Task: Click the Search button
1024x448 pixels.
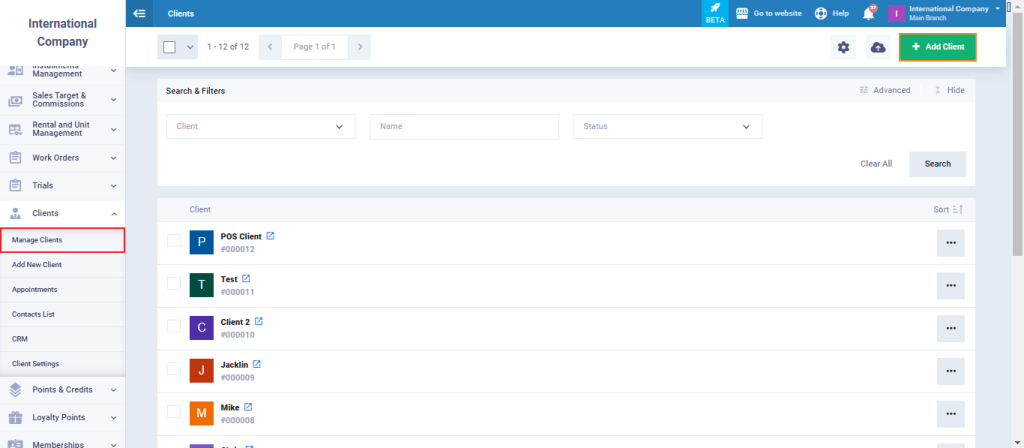Action: (937, 164)
